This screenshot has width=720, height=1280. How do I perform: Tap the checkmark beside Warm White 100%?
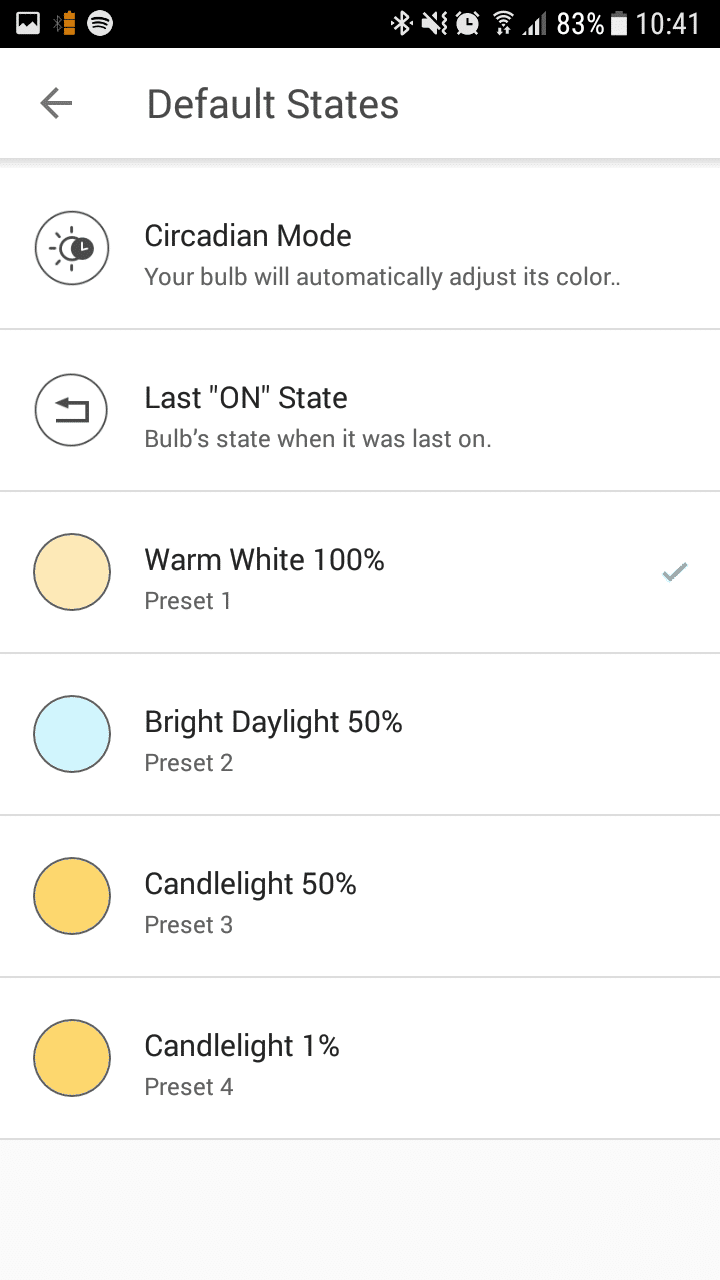[x=675, y=572]
